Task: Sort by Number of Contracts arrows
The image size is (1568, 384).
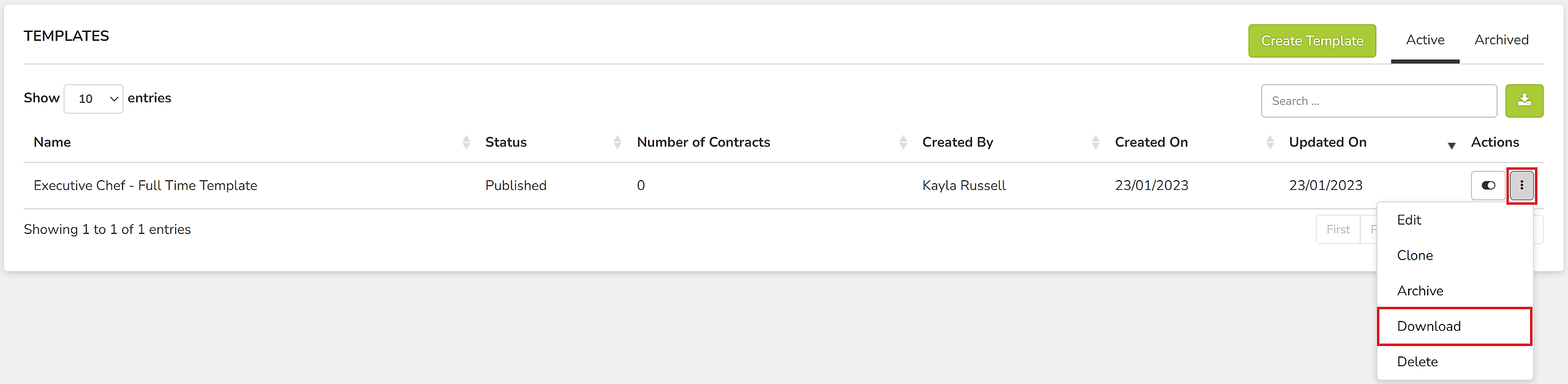Action: (x=903, y=142)
